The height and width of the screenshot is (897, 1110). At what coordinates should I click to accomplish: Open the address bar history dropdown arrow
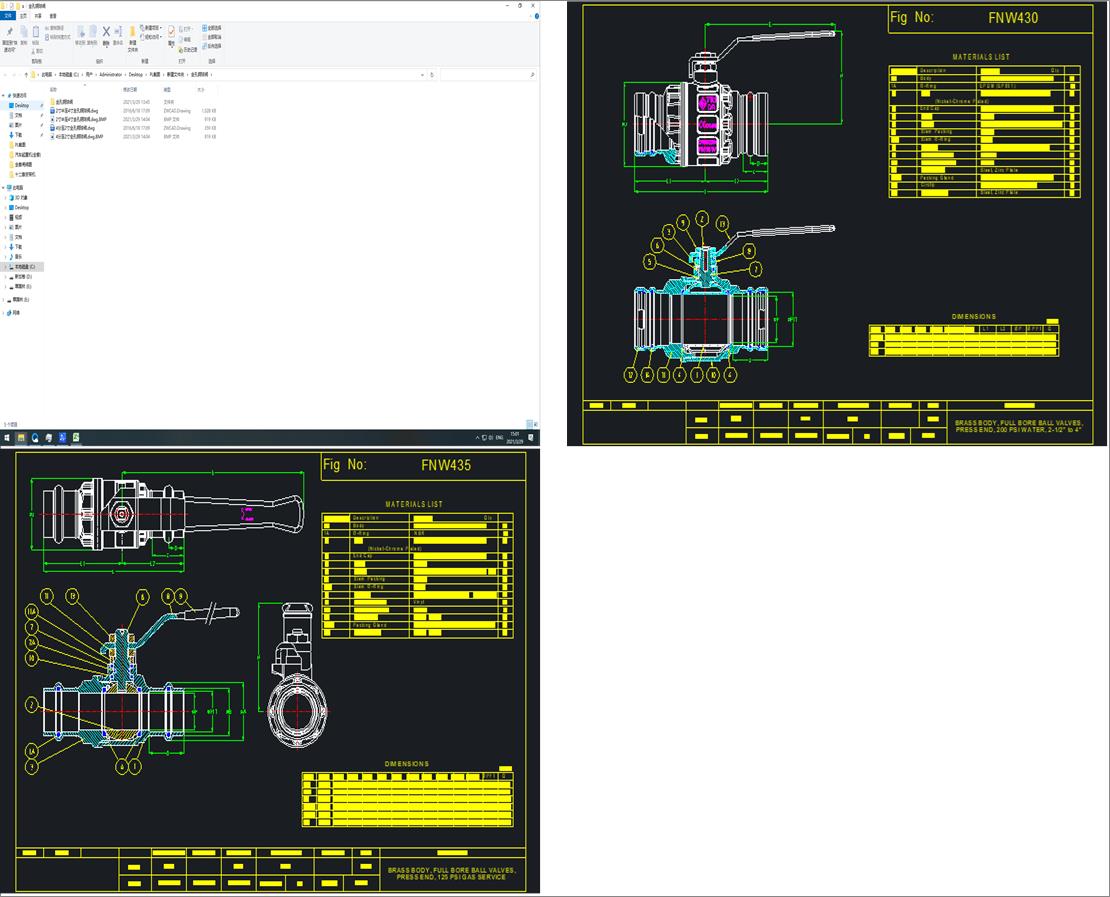(423, 74)
